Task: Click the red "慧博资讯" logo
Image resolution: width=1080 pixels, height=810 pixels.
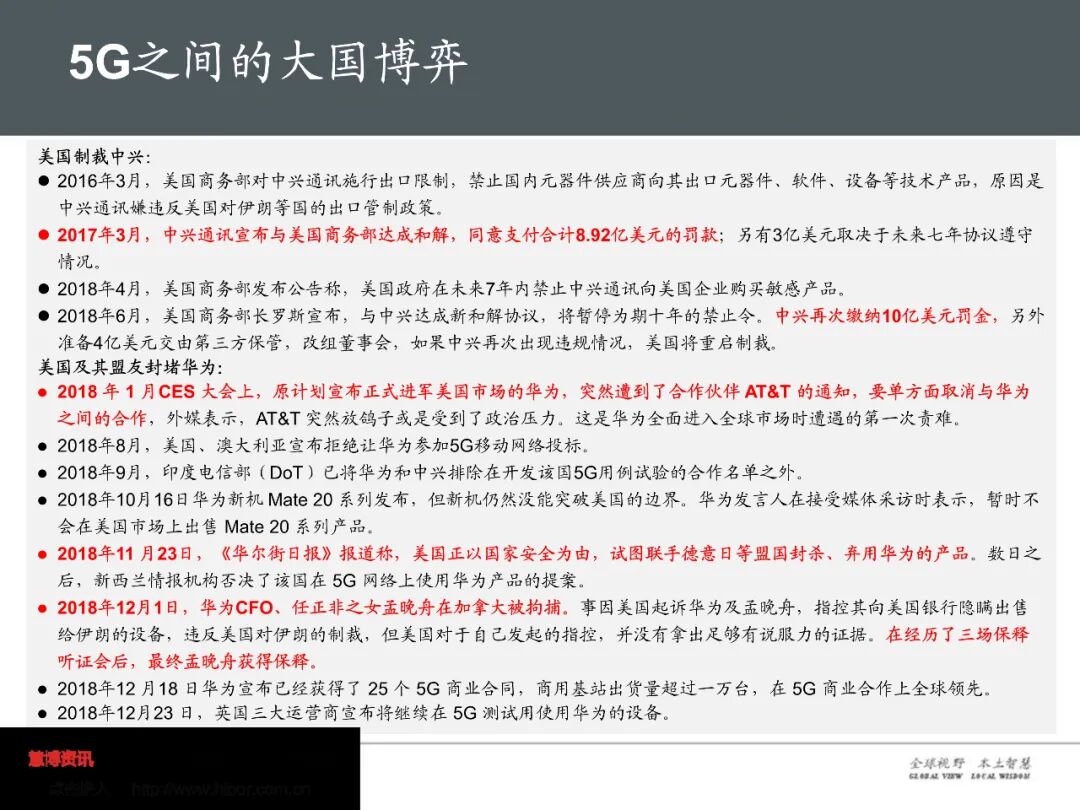Action: (x=61, y=759)
